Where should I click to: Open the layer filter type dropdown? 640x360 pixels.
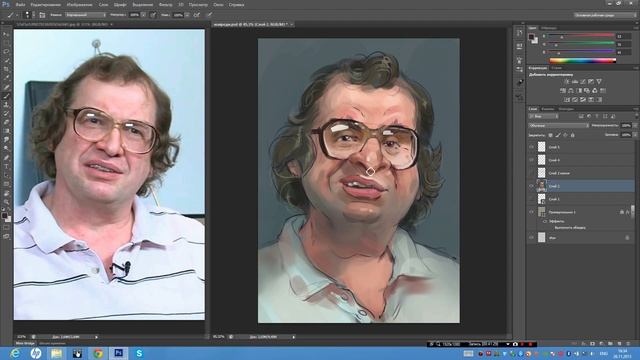tap(544, 116)
